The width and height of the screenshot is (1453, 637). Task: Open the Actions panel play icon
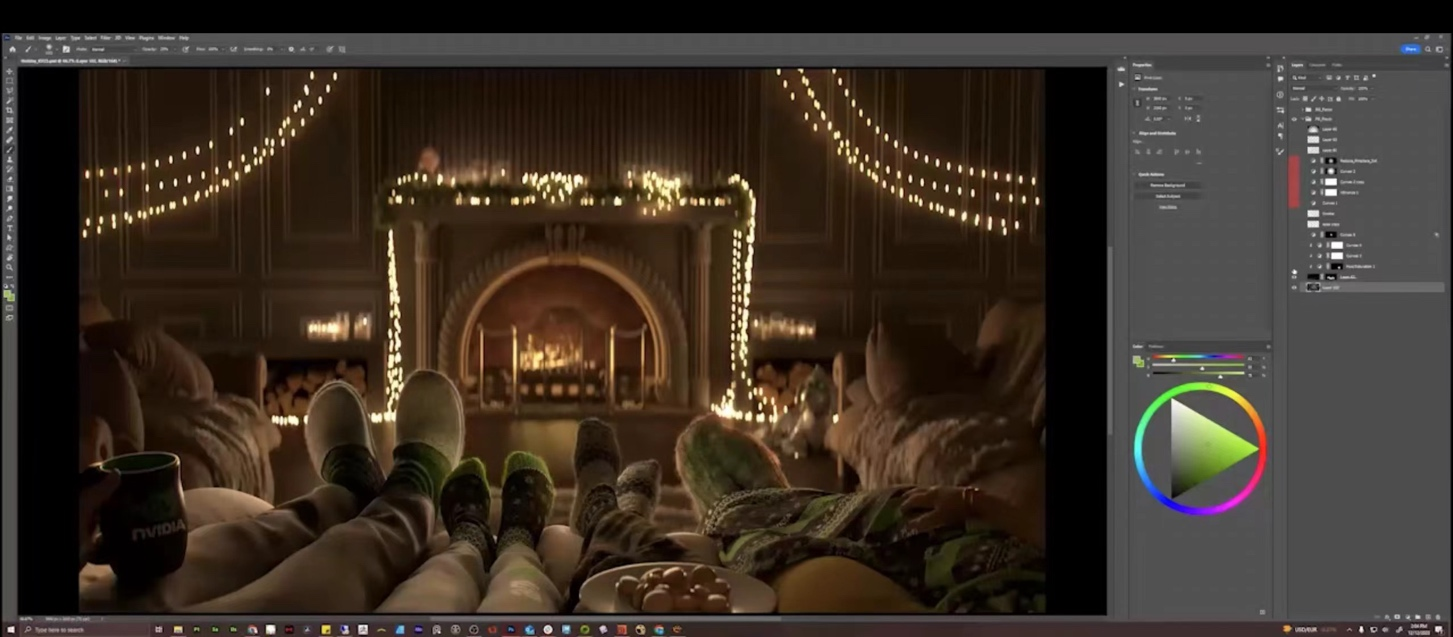click(x=1121, y=84)
